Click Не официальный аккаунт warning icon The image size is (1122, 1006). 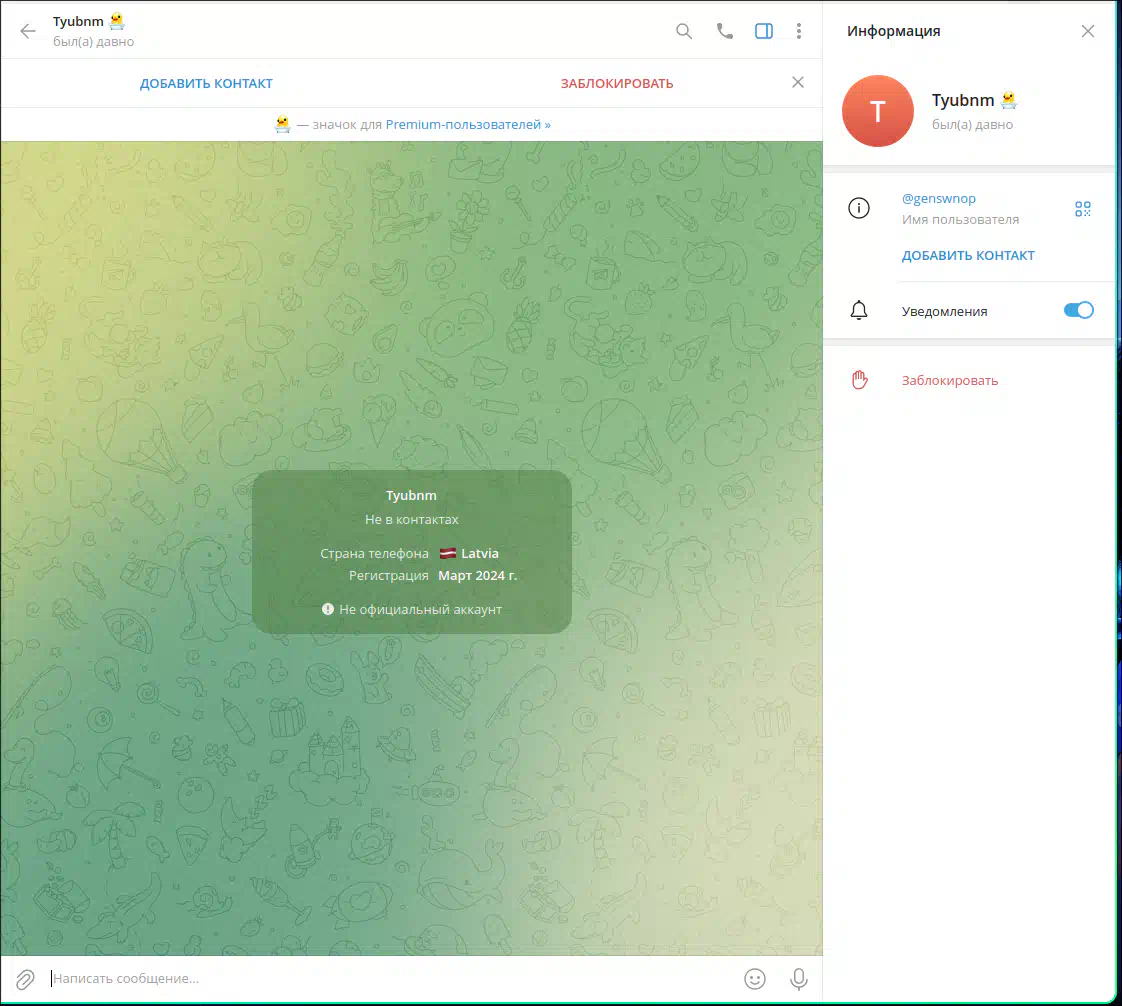(x=328, y=610)
